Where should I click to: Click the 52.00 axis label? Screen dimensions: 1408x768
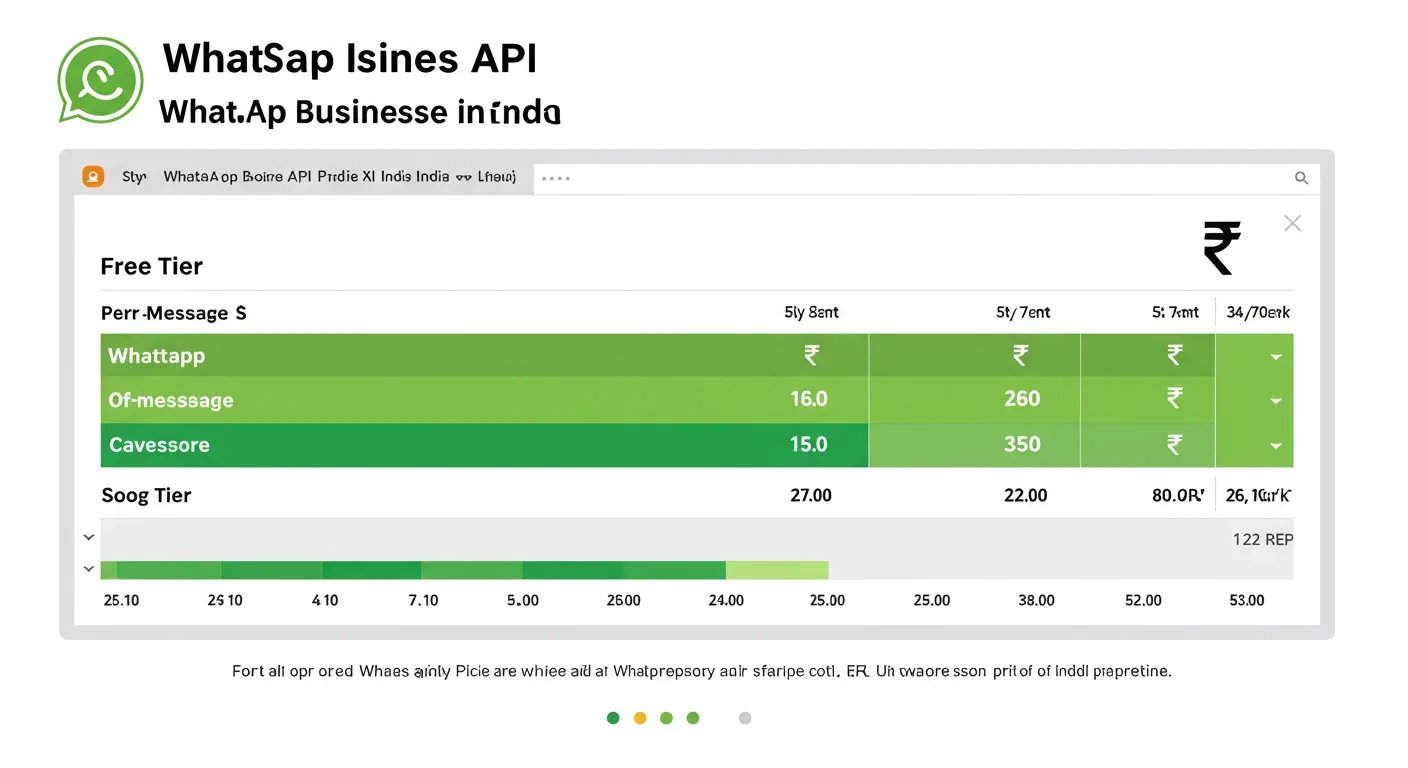pyautogui.click(x=1143, y=600)
